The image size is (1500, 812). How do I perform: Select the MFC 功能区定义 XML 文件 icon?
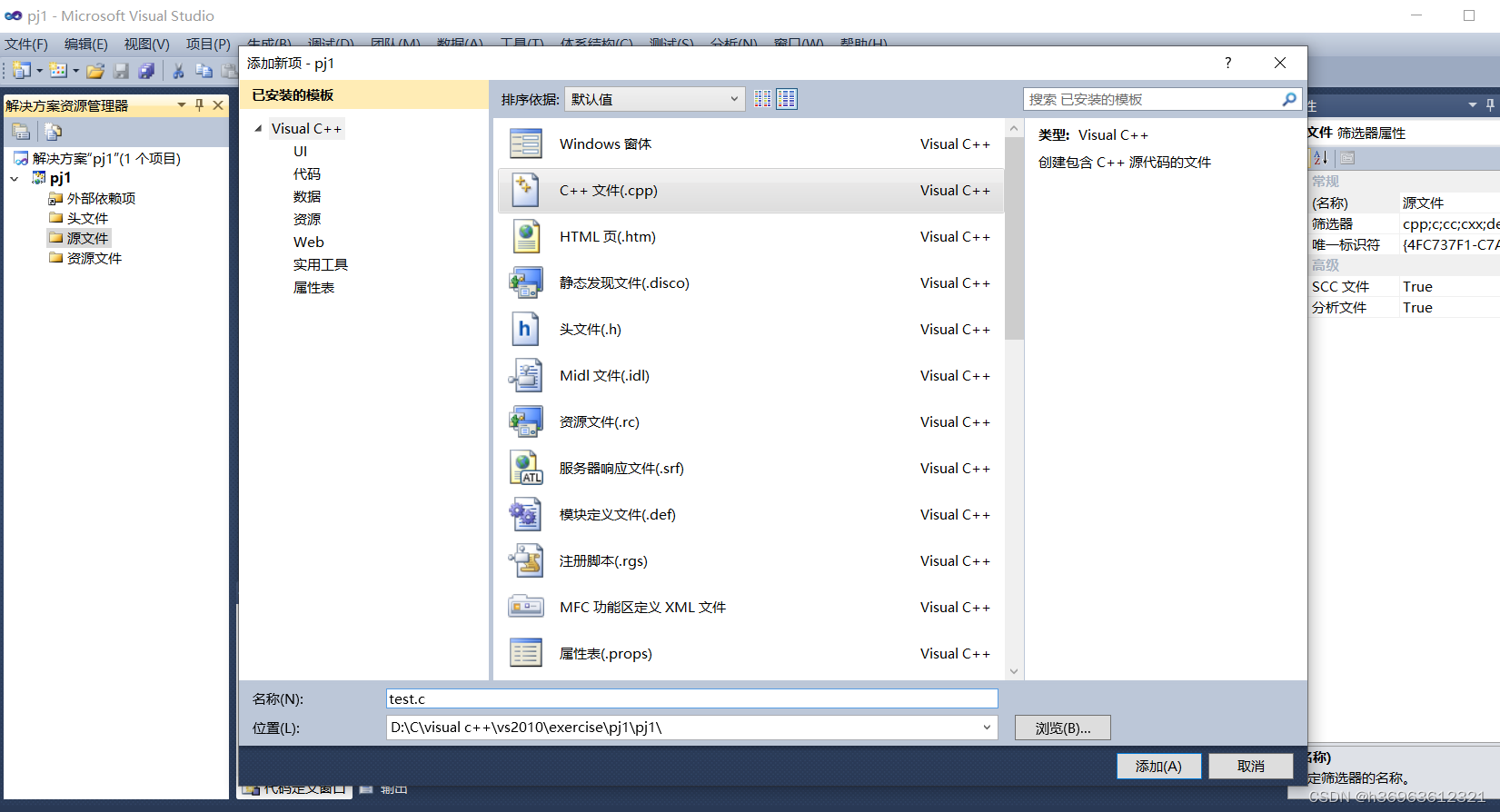click(525, 607)
